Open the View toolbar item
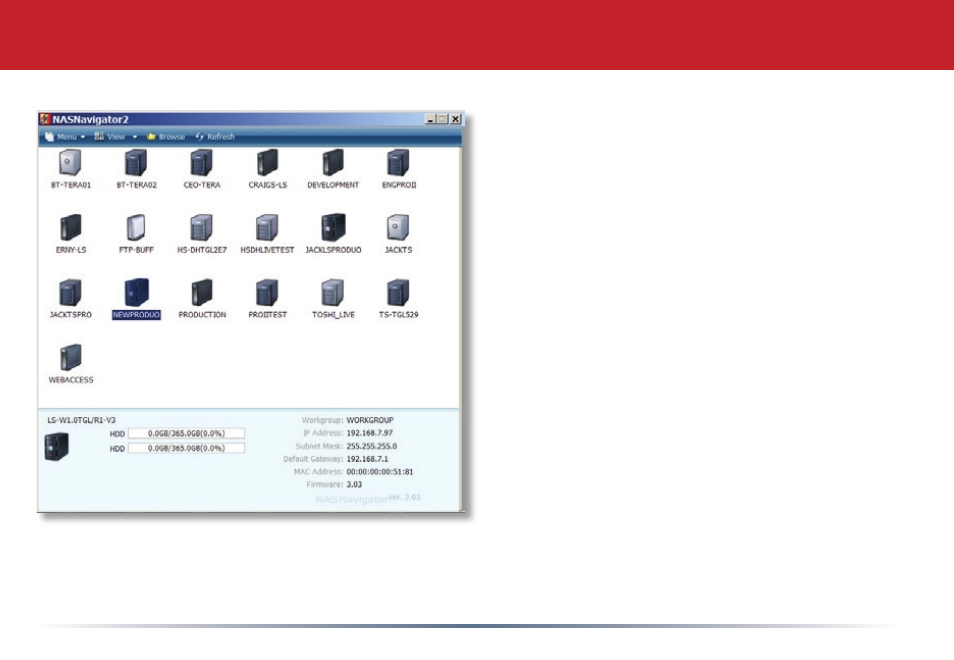The width and height of the screenshot is (954, 660). pyautogui.click(x=116, y=137)
